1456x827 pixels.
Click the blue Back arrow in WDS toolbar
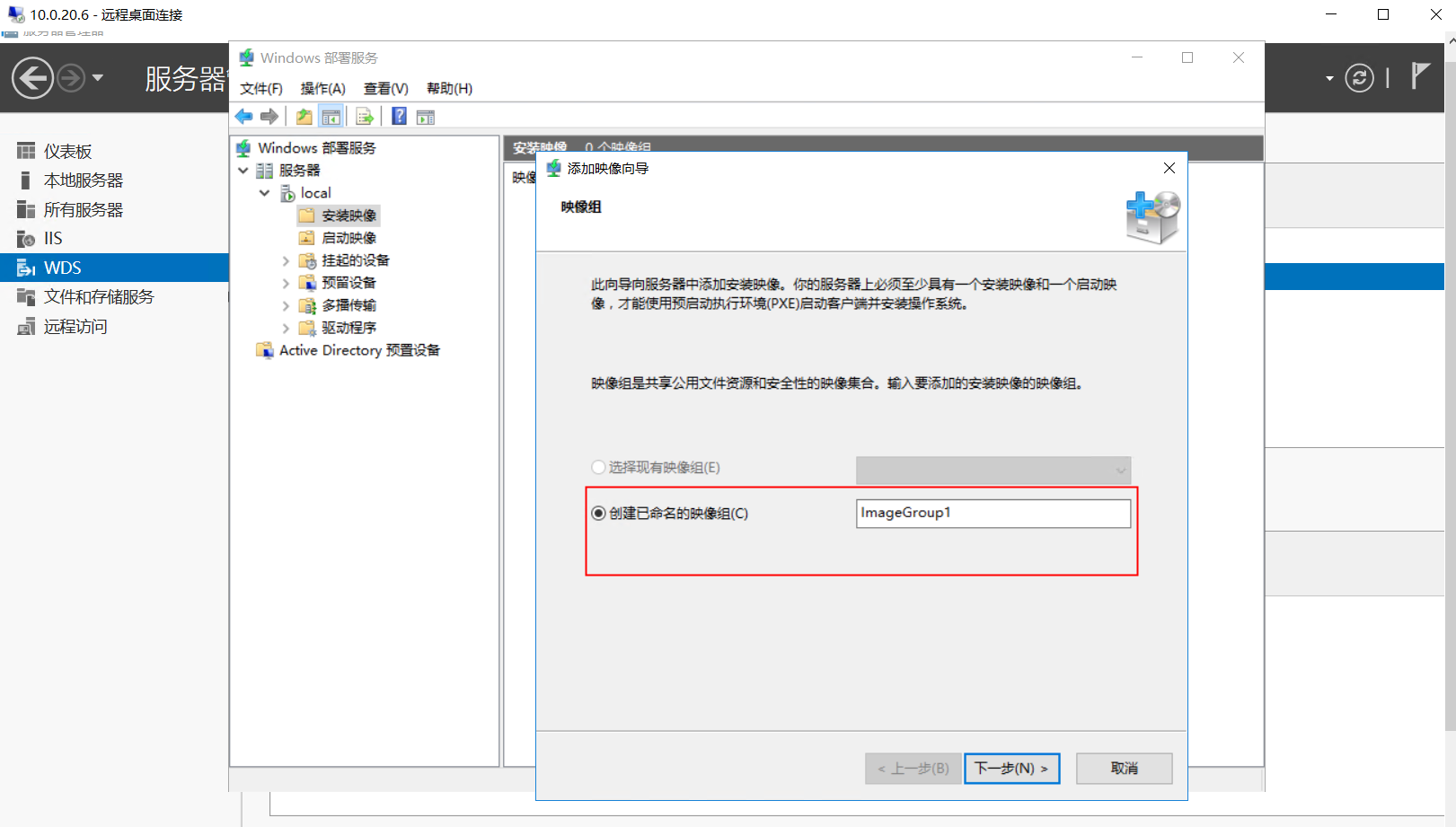243,116
